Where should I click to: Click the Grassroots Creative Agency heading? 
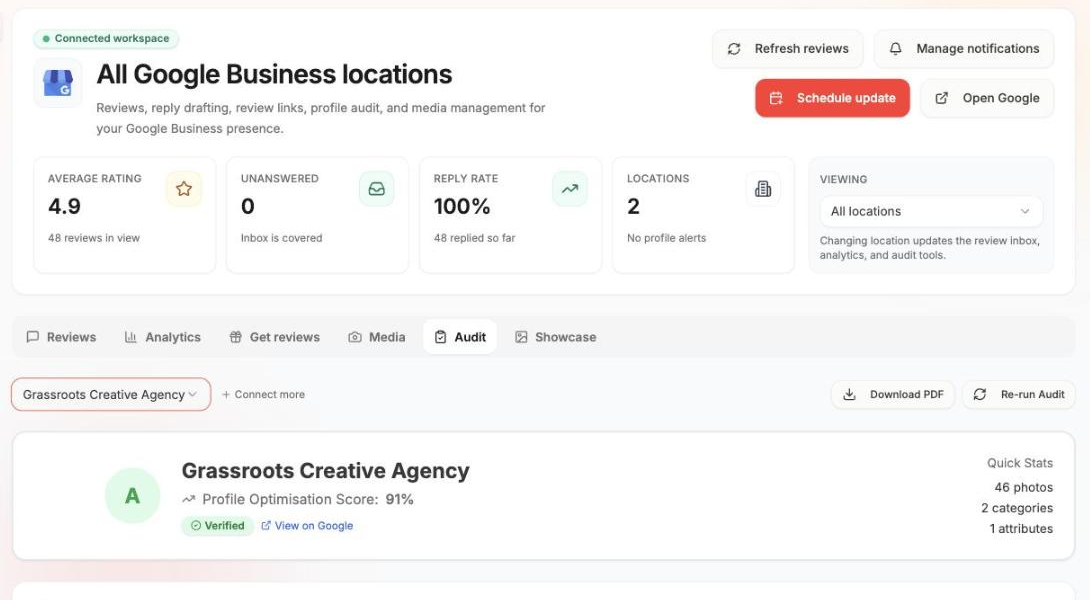click(x=325, y=471)
